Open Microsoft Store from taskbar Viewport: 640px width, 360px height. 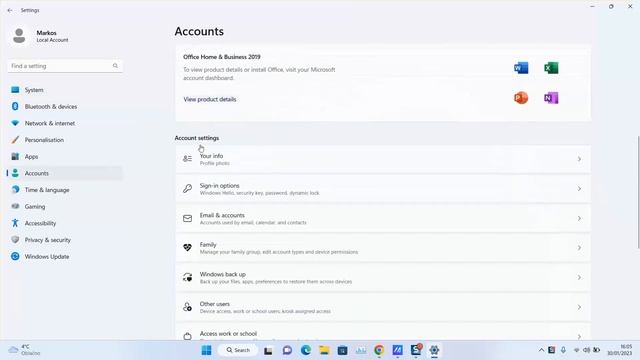(342, 350)
